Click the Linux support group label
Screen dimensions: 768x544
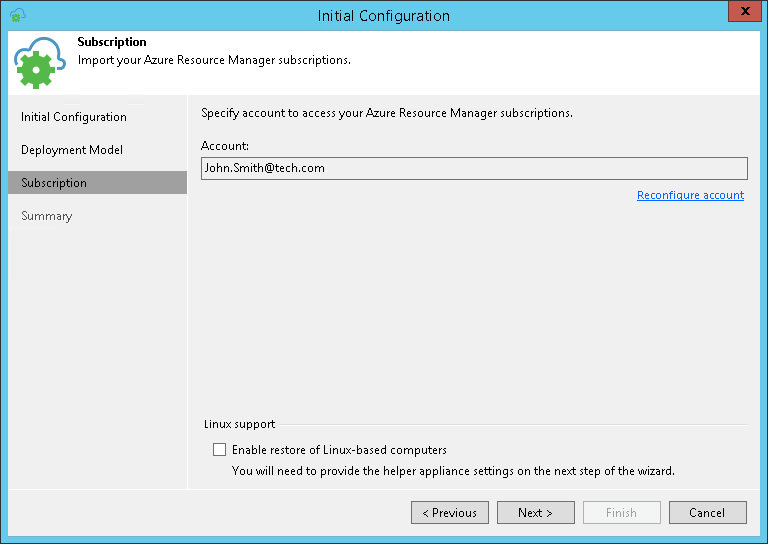click(240, 424)
